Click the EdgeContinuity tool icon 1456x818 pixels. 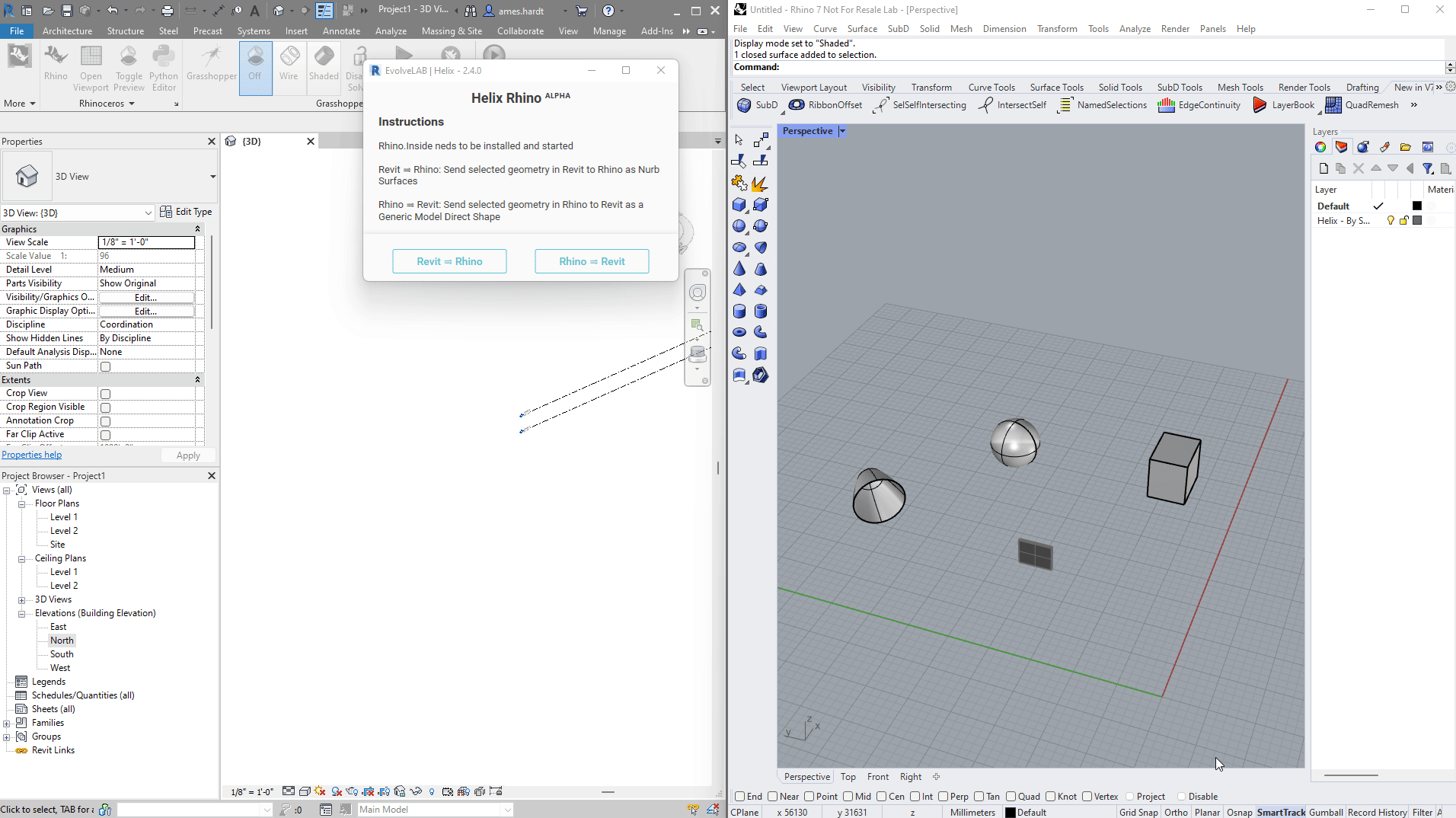point(1166,105)
